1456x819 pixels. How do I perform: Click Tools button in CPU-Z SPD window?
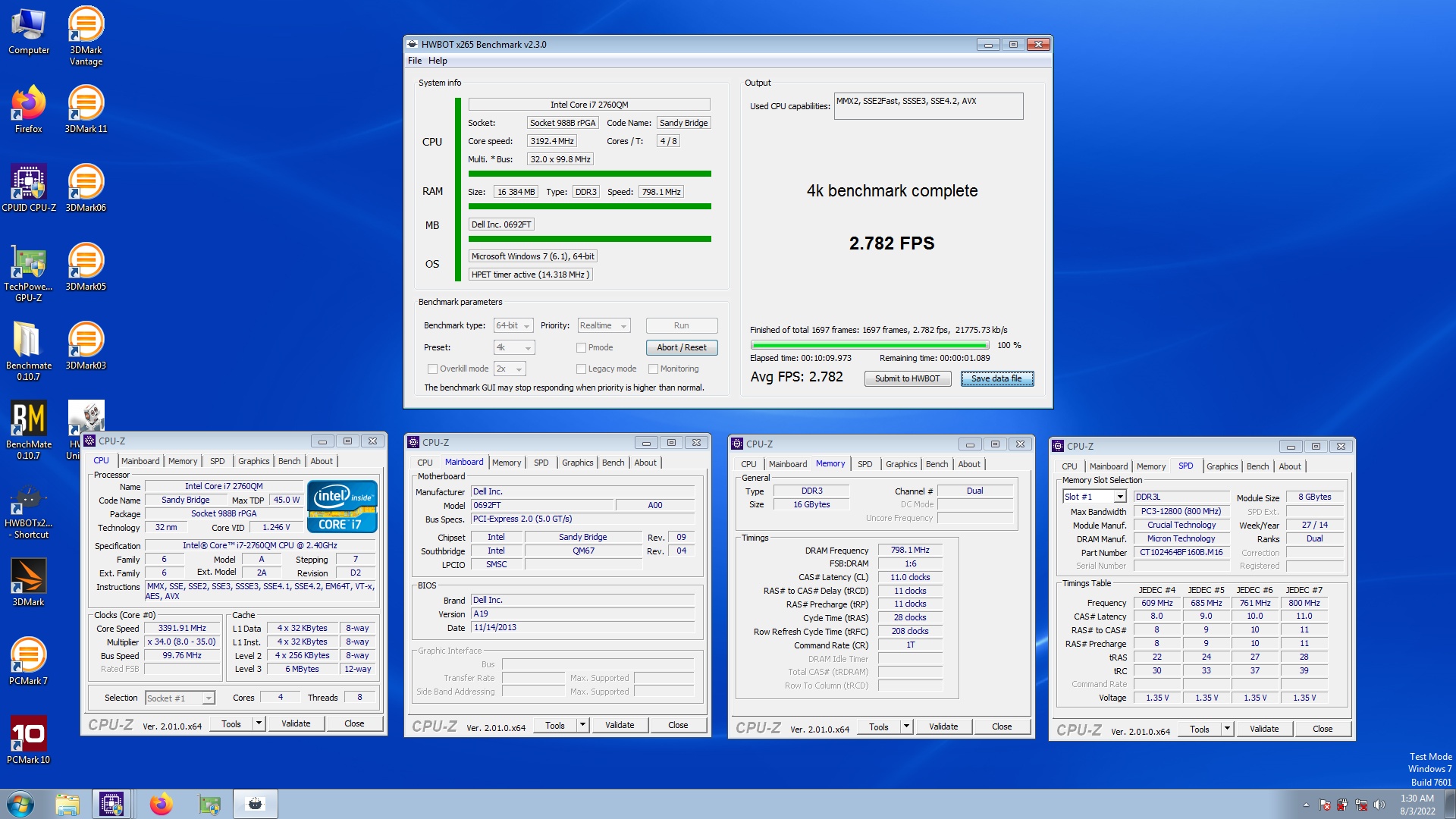1199,729
